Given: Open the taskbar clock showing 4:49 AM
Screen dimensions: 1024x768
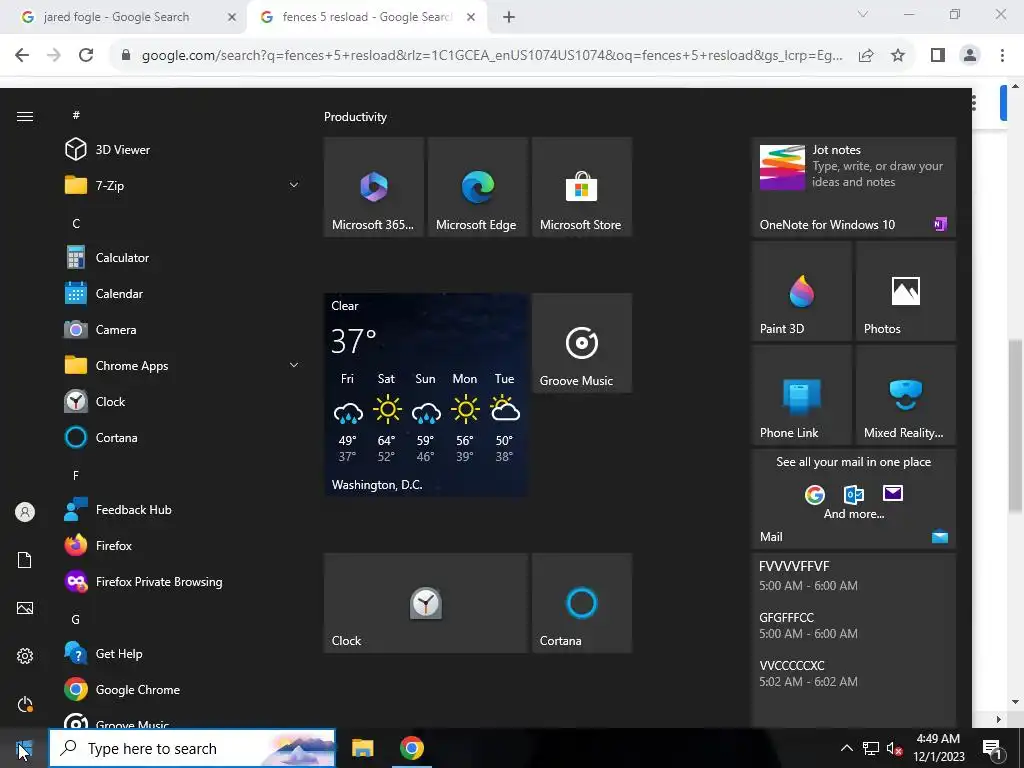Looking at the screenshot, I should pos(938,748).
